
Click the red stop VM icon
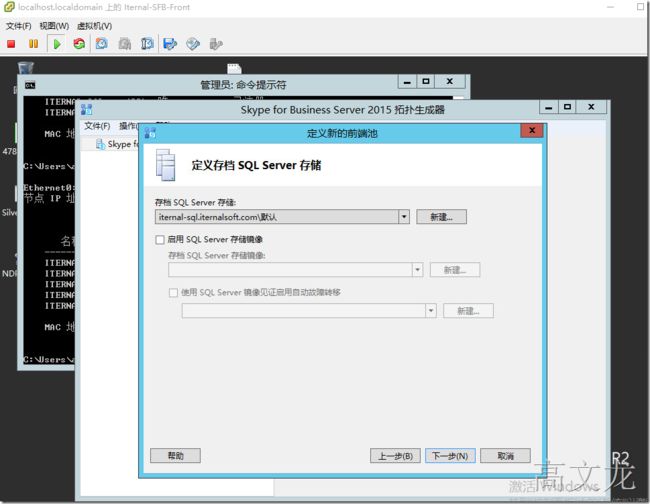[11, 44]
